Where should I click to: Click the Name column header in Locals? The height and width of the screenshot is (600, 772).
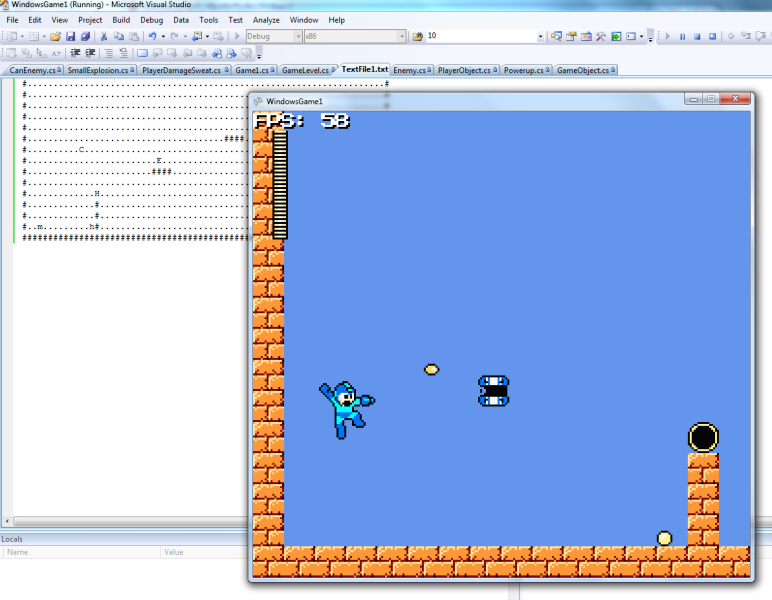pyautogui.click(x=81, y=552)
